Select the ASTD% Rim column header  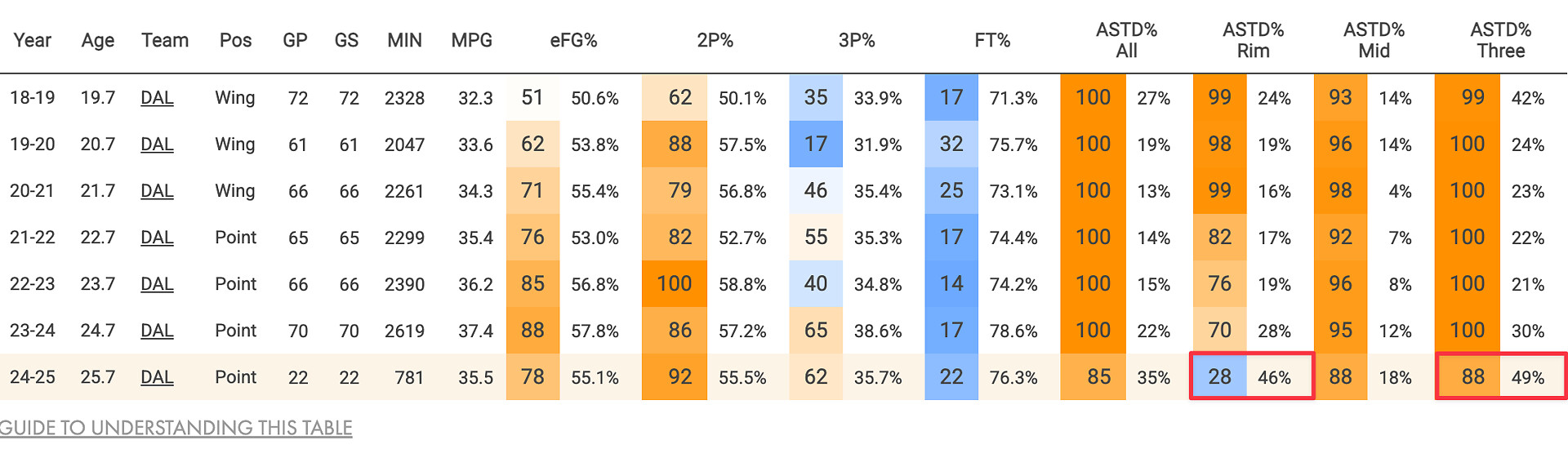[1253, 41]
